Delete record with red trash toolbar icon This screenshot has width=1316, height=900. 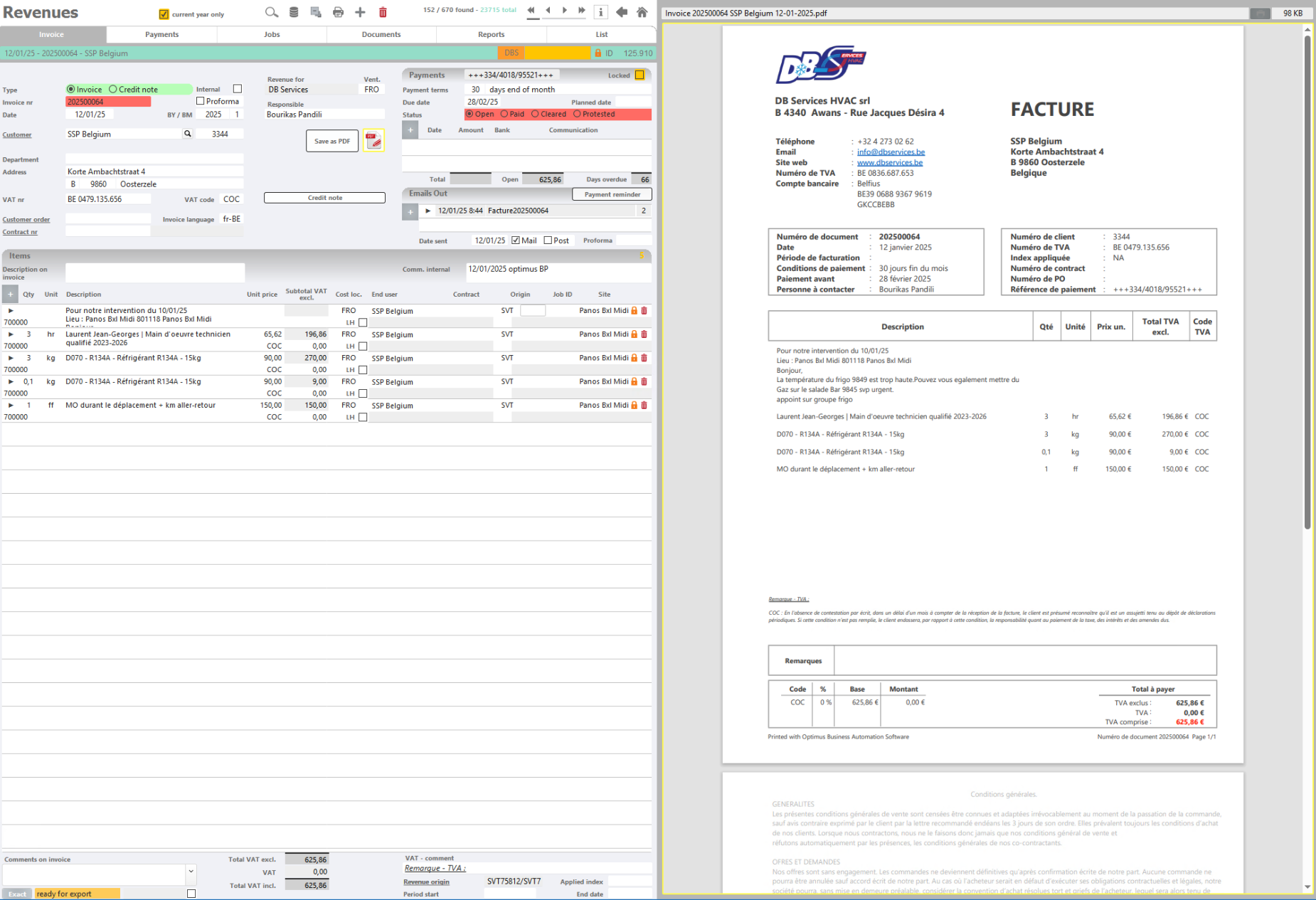383,12
